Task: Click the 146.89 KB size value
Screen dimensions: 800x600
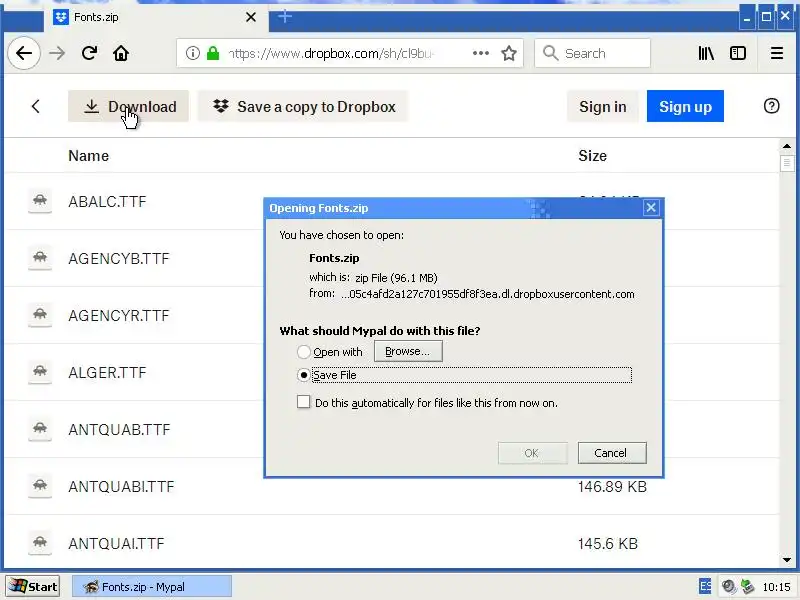Action: (612, 487)
